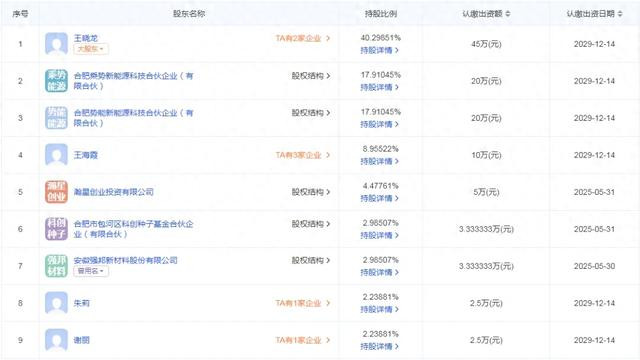View 股权结构 for 合肥市包河区科创种子基金
Image resolution: width=640 pixels, height=360 pixels.
pos(311,224)
